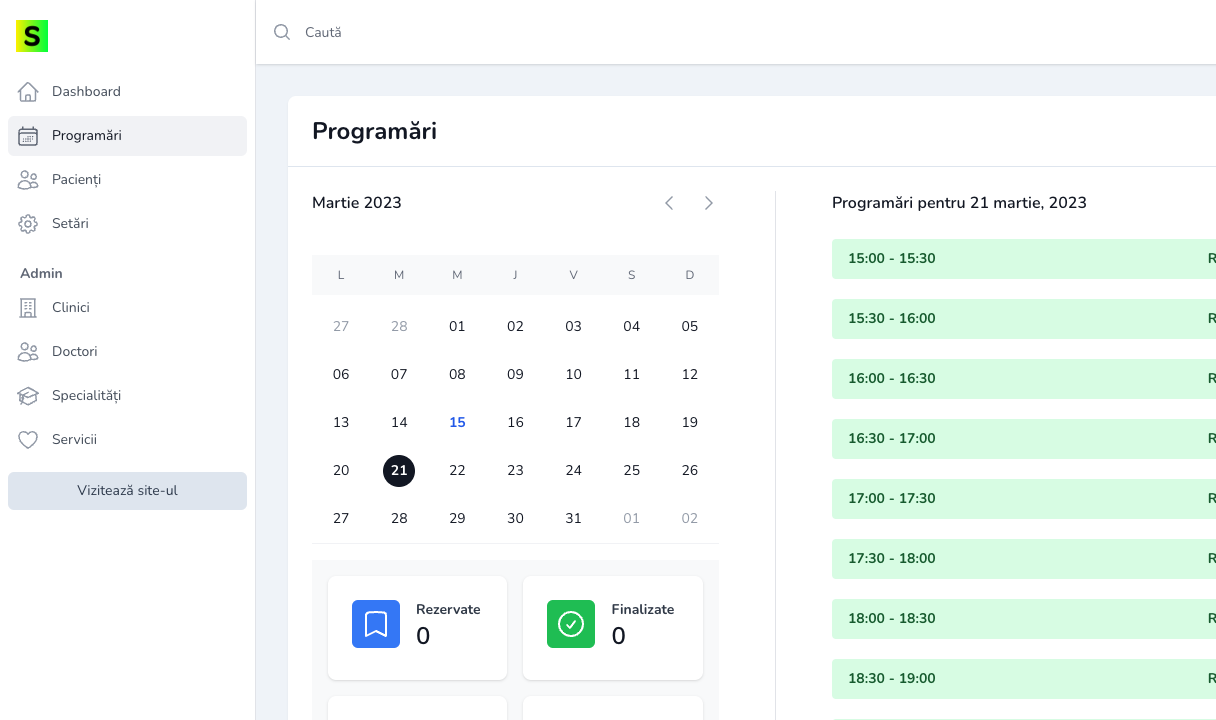Image resolution: width=1216 pixels, height=720 pixels.
Task: Click the green S logo
Action: (32, 36)
